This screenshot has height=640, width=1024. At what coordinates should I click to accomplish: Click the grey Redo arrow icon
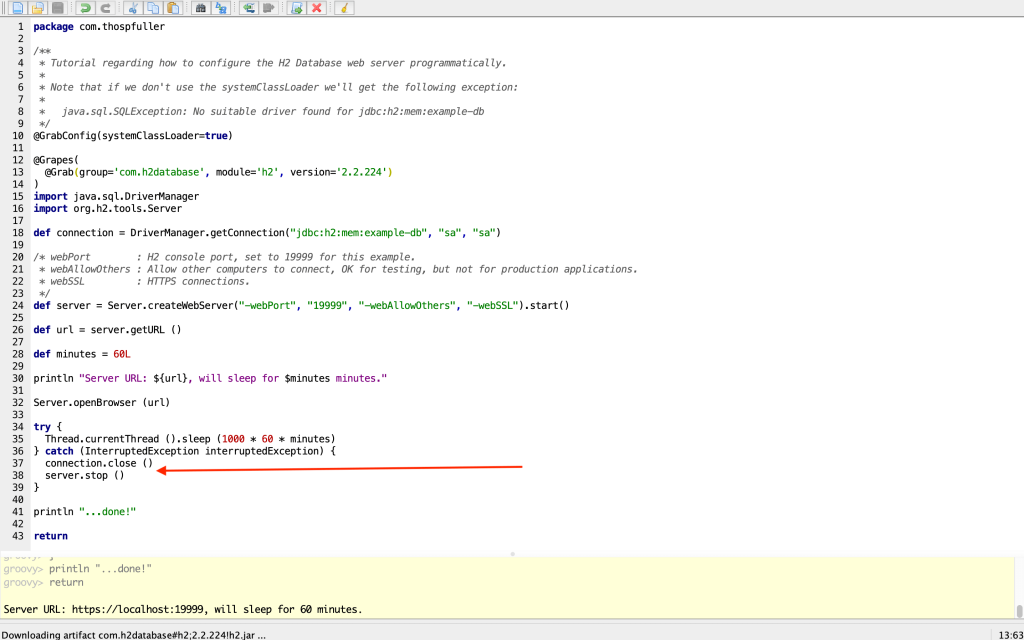pyautogui.click(x=105, y=8)
